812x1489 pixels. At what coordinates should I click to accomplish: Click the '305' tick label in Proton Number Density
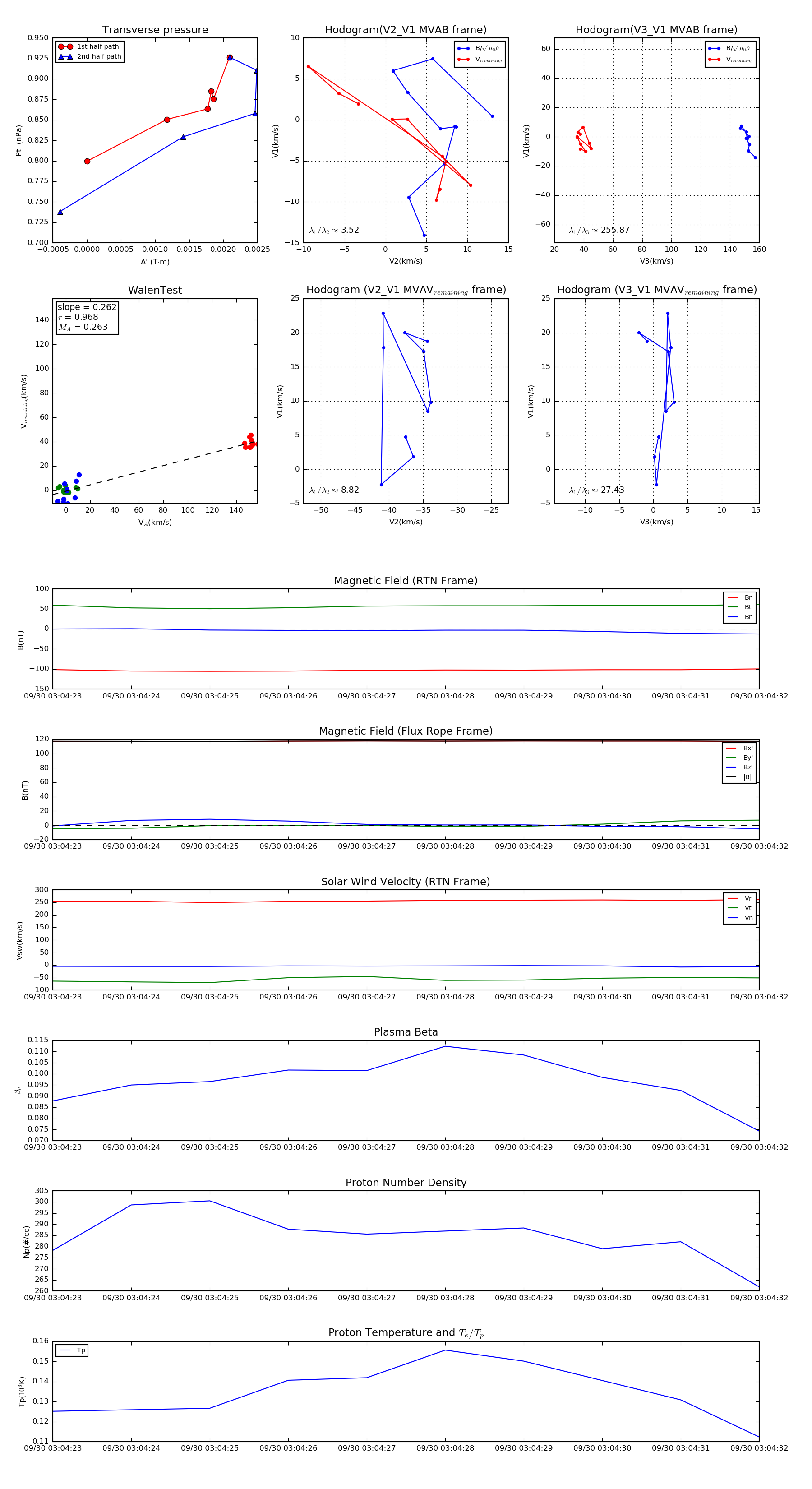coord(42,1190)
